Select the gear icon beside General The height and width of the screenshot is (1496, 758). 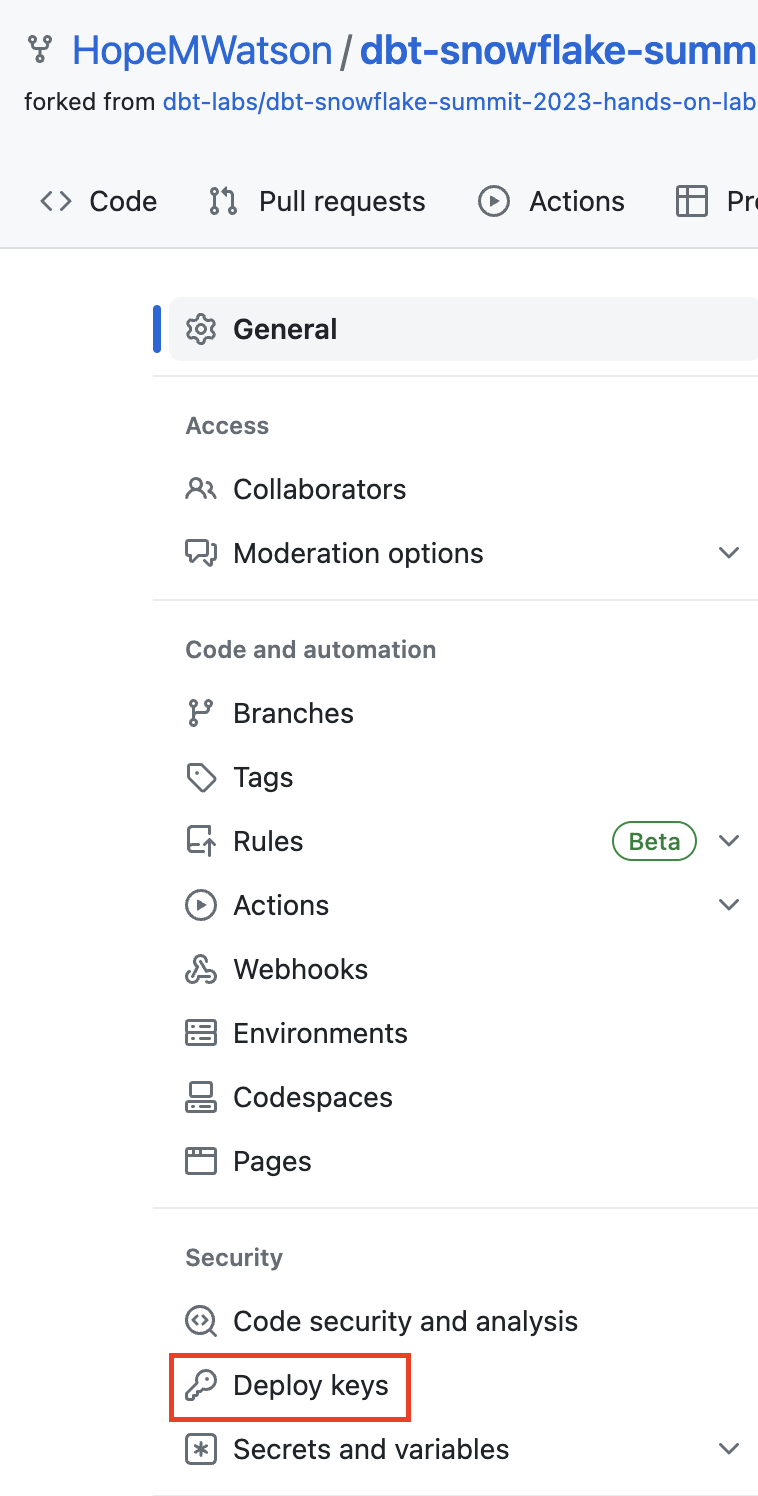coord(201,329)
